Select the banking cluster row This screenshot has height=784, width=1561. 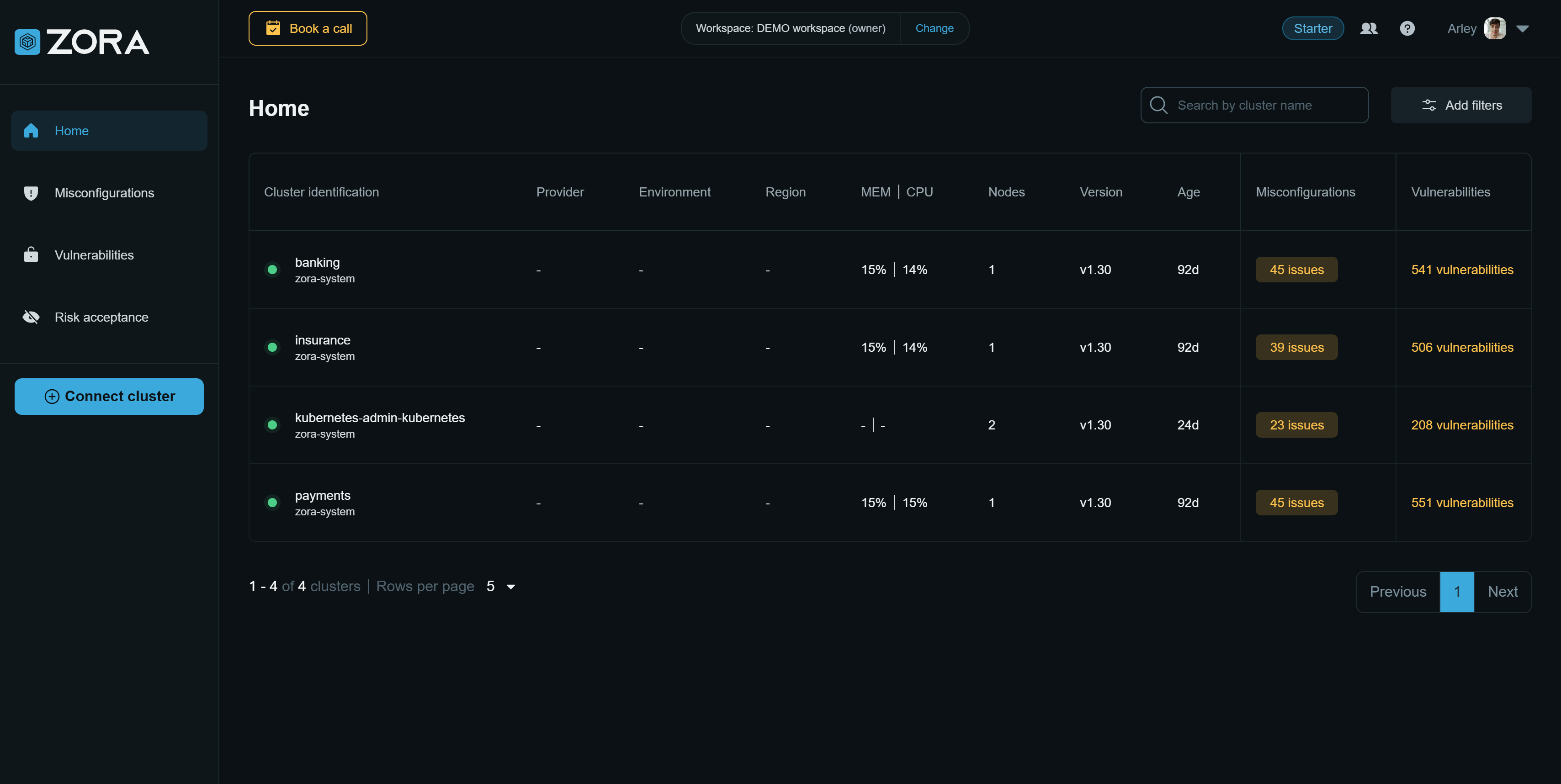click(x=890, y=269)
